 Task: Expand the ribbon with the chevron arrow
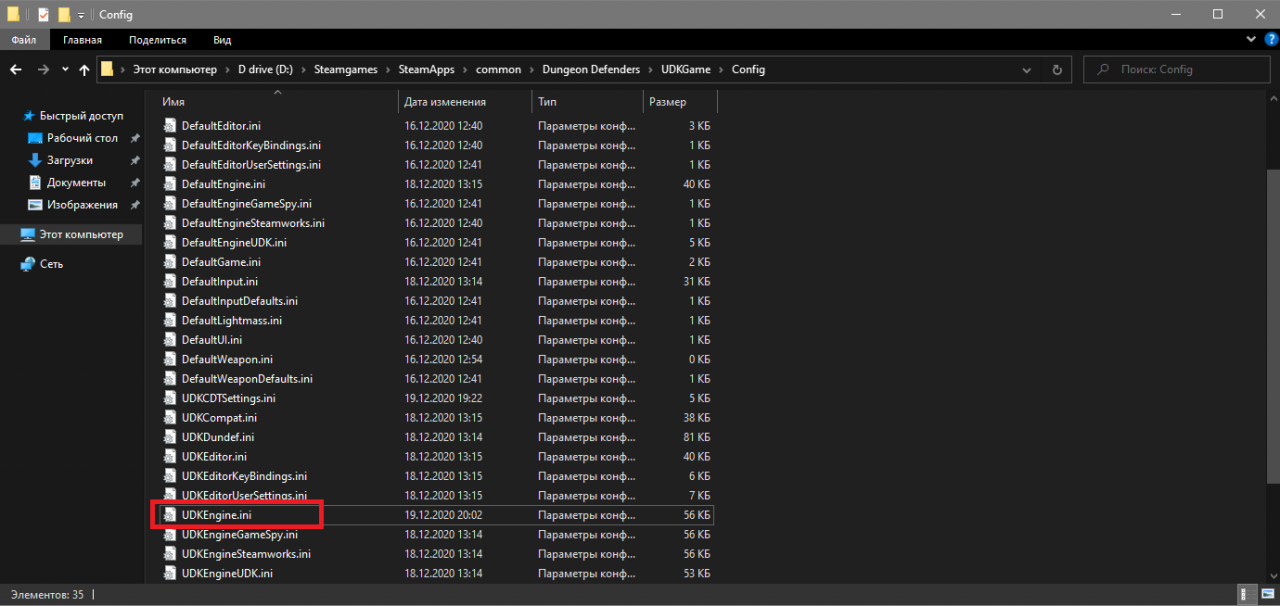(x=1251, y=39)
